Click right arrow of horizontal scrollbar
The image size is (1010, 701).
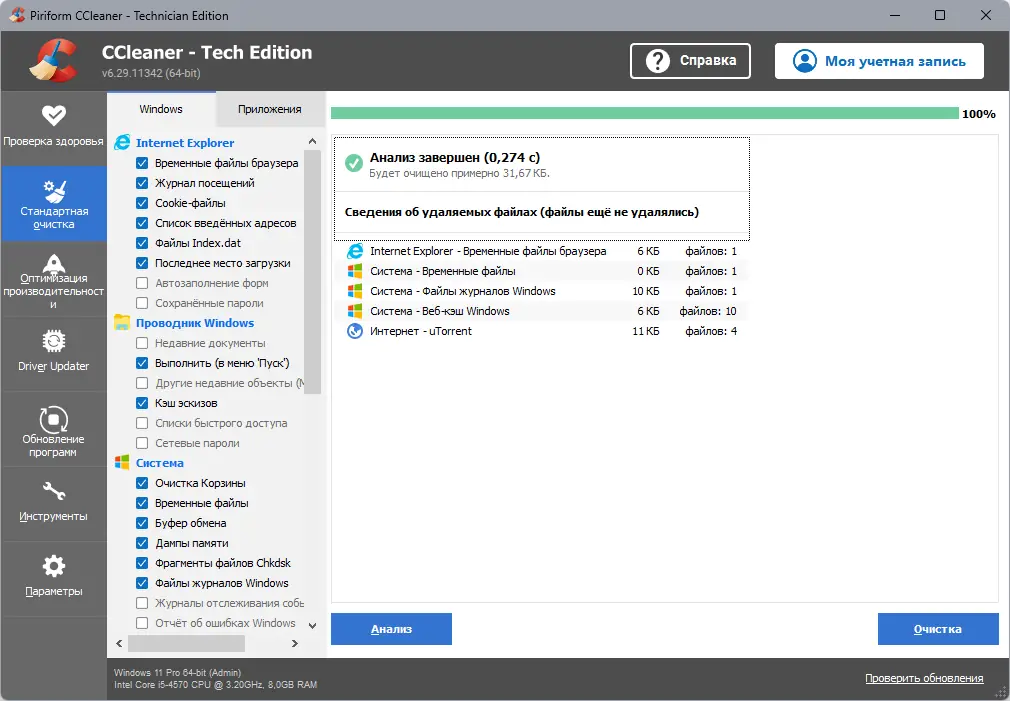click(294, 643)
